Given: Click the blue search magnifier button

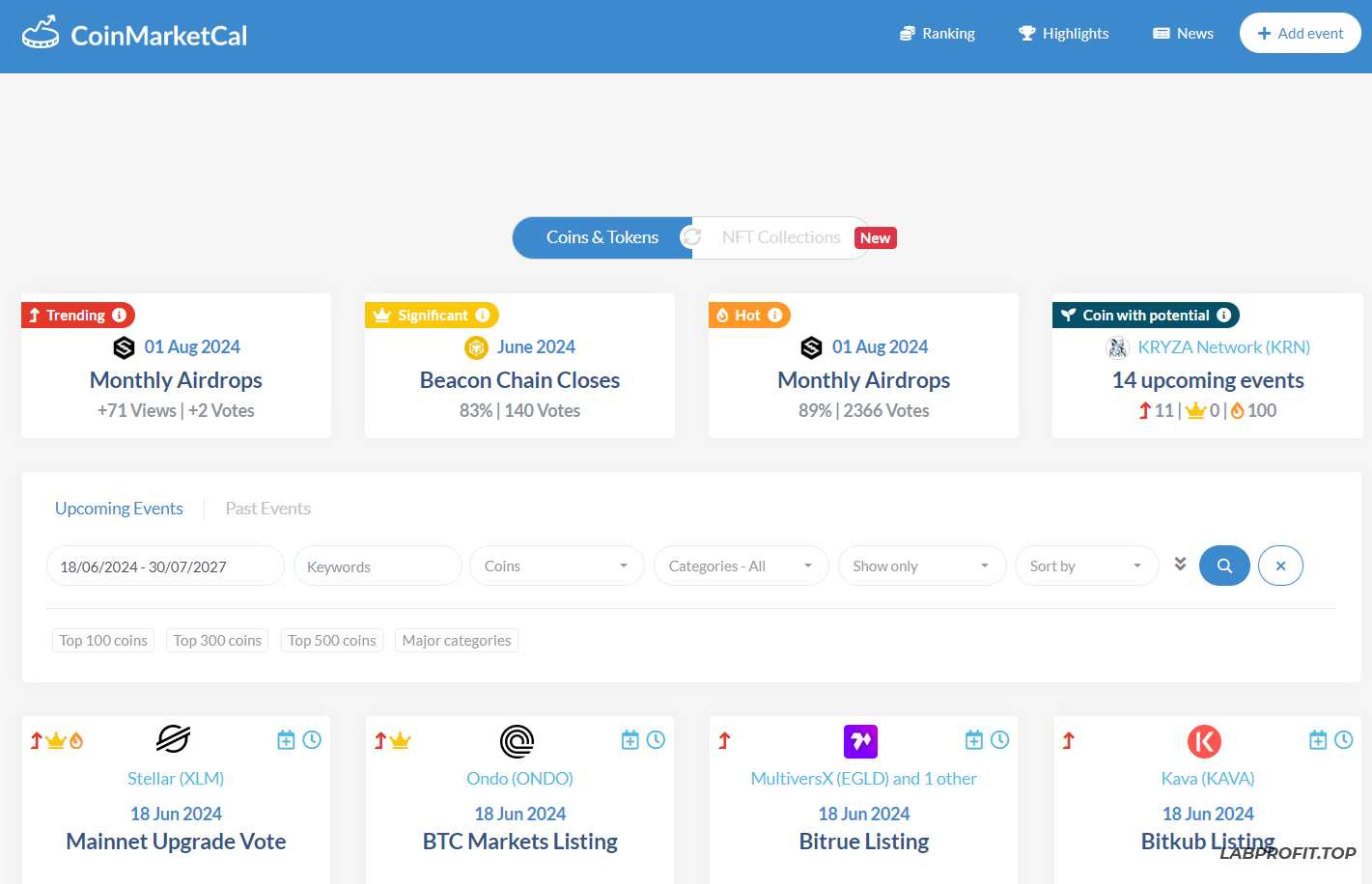Looking at the screenshot, I should click(x=1224, y=566).
